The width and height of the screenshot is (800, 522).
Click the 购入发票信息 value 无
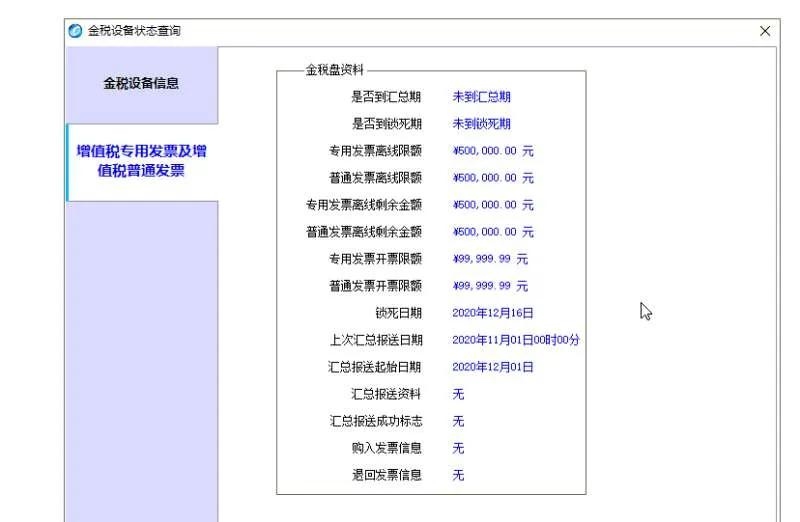[x=458, y=449]
